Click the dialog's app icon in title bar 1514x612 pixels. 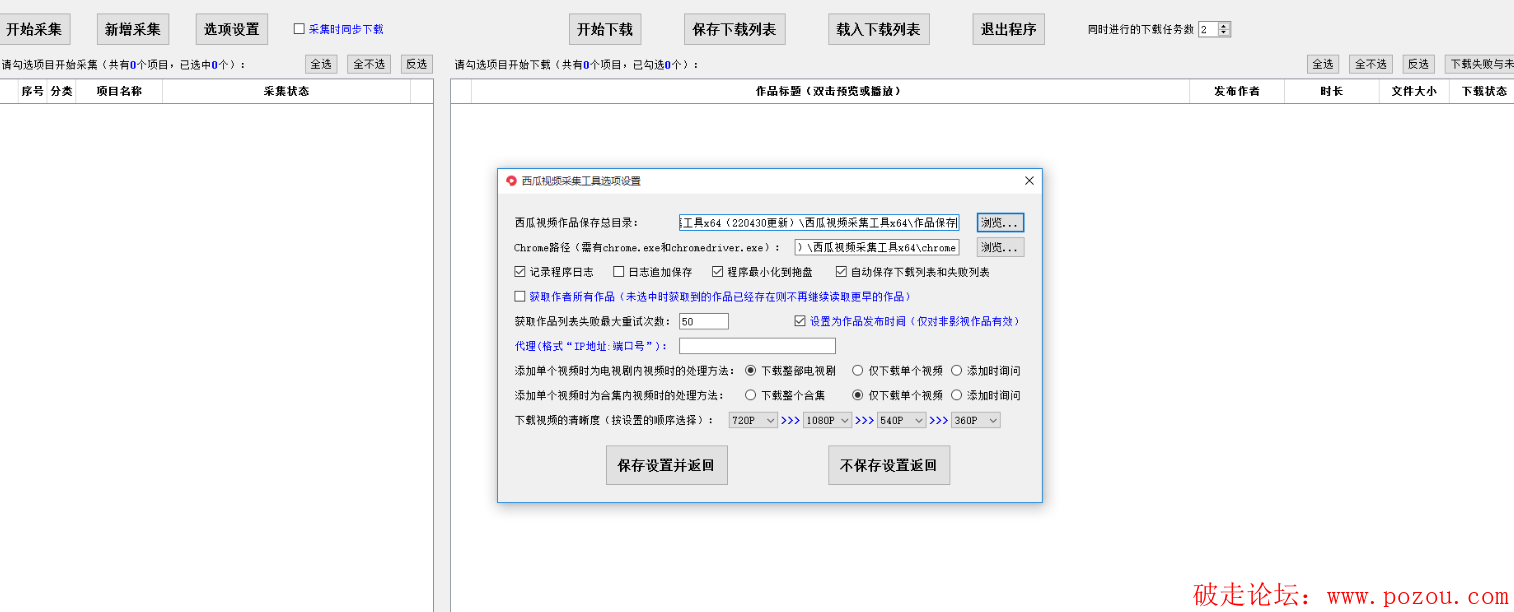coord(511,181)
